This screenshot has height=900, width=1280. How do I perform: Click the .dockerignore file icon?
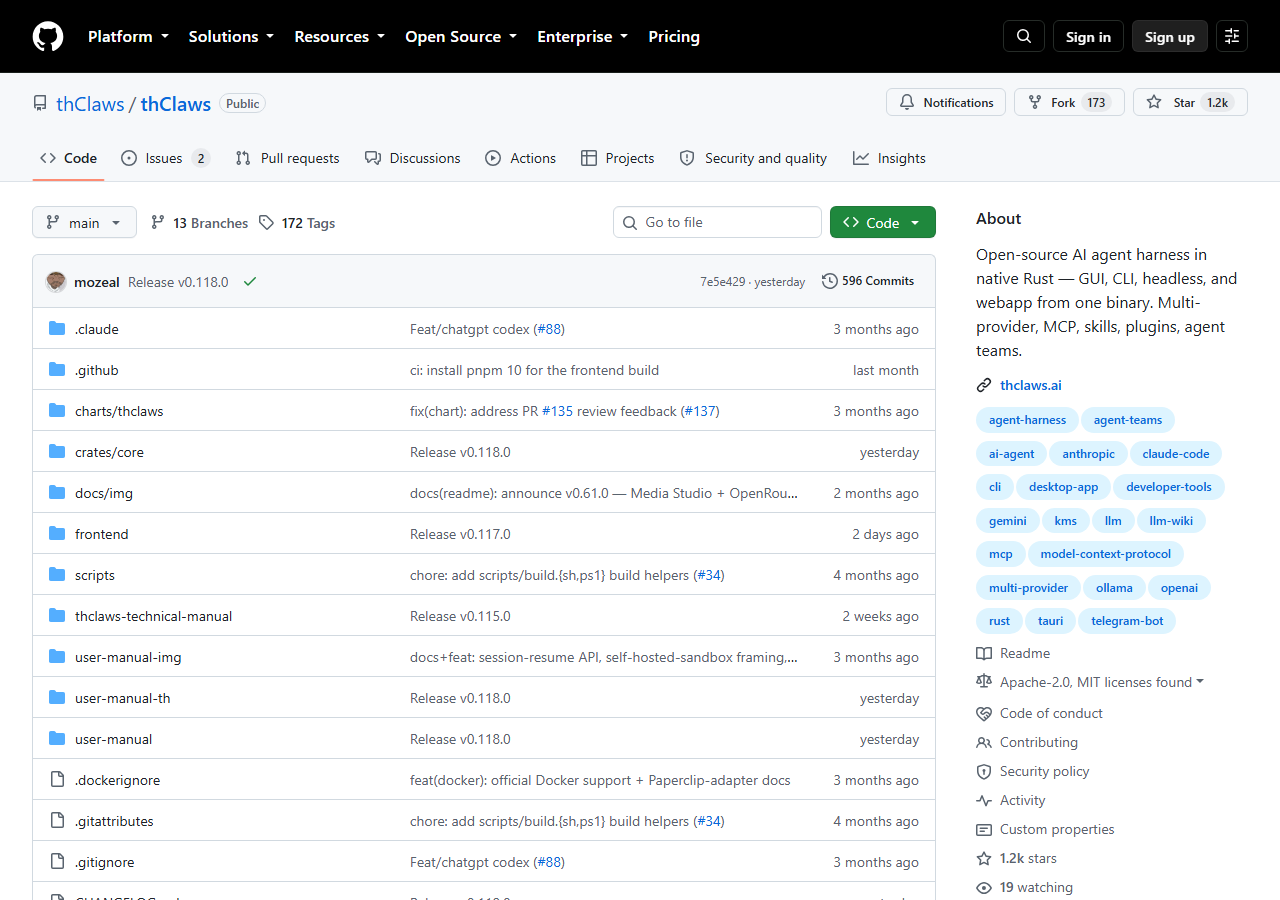[x=57, y=780]
